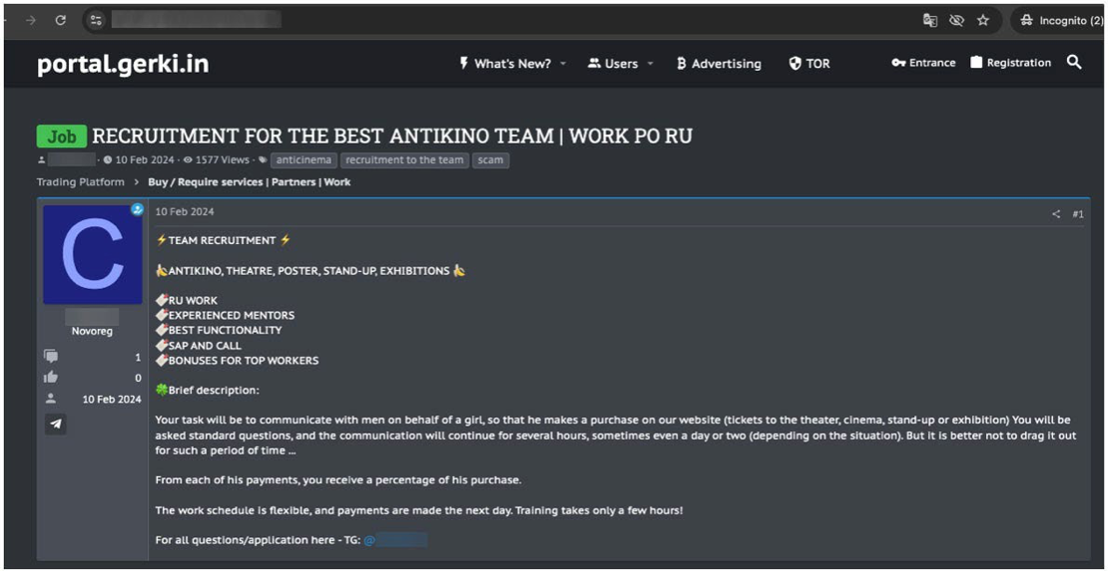Open the poster's Telegram icon button
The image size is (1112, 577).
[x=55, y=424]
